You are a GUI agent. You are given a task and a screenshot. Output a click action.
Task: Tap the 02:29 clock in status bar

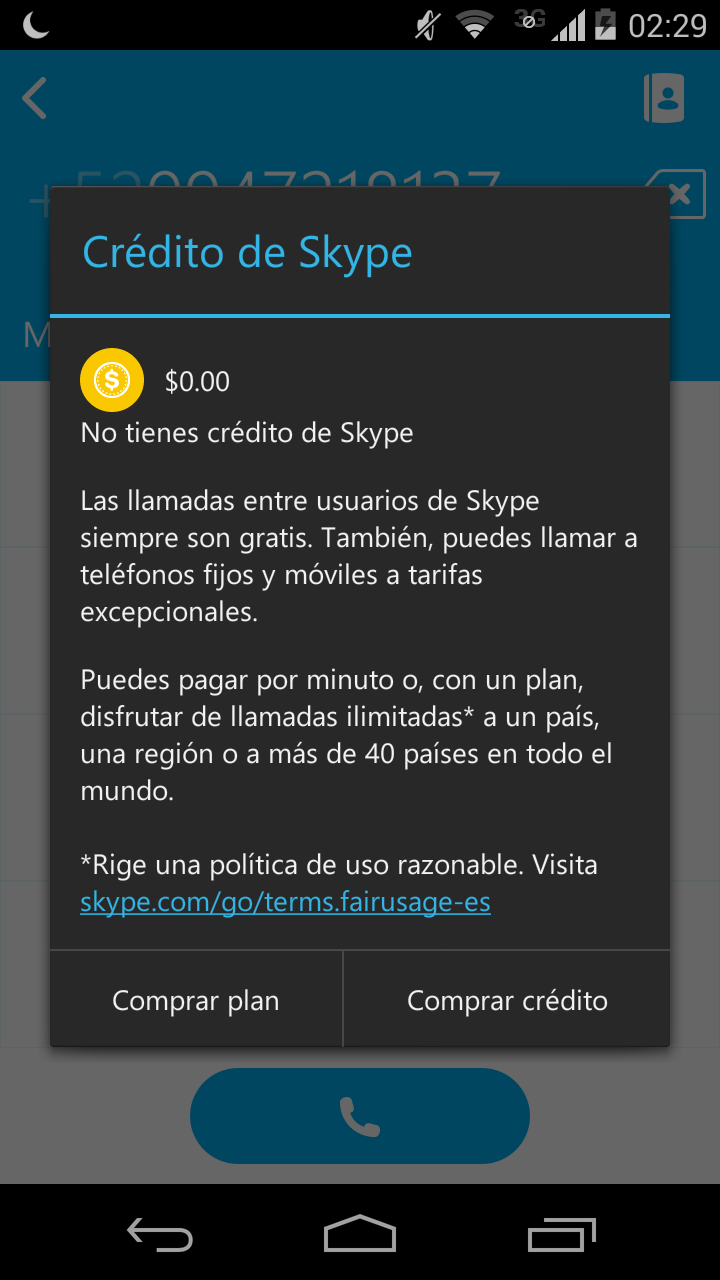(x=667, y=25)
